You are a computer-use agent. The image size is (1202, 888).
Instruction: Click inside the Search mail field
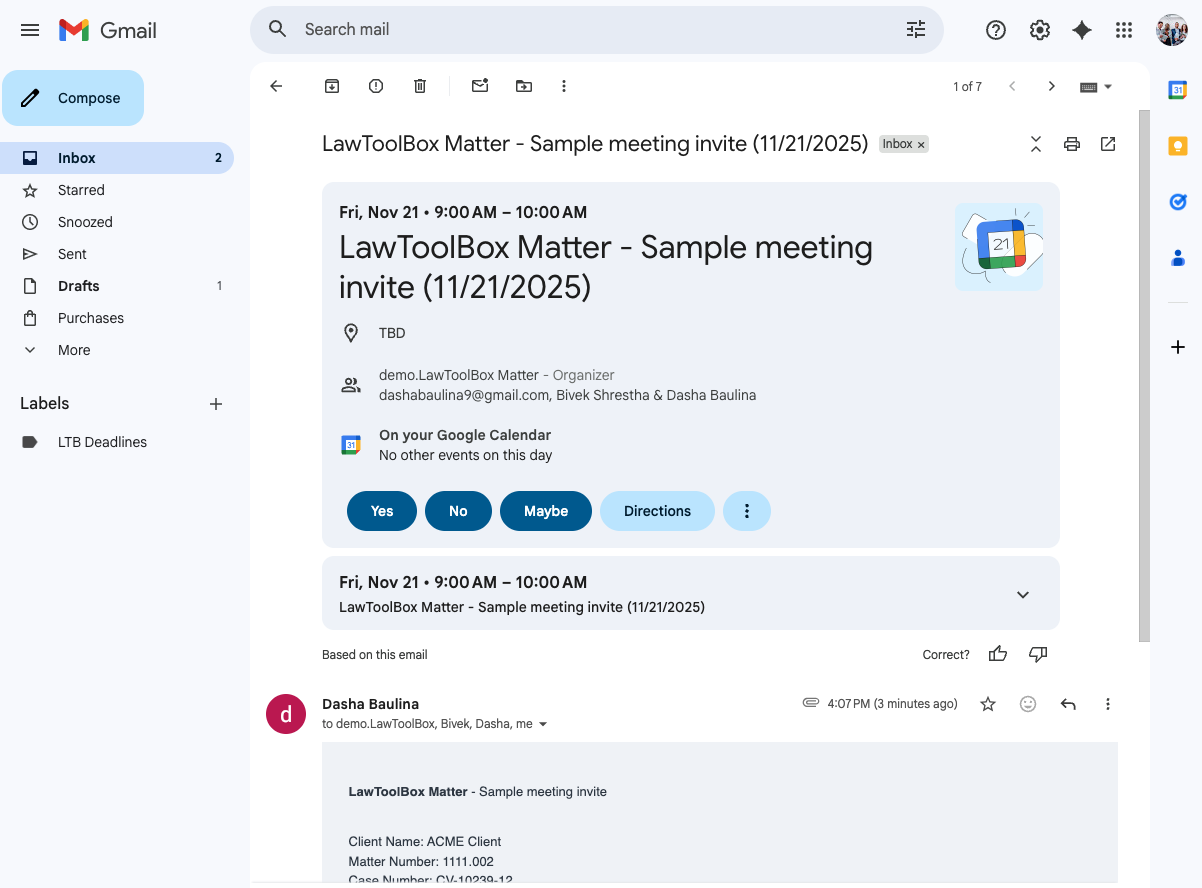click(596, 30)
